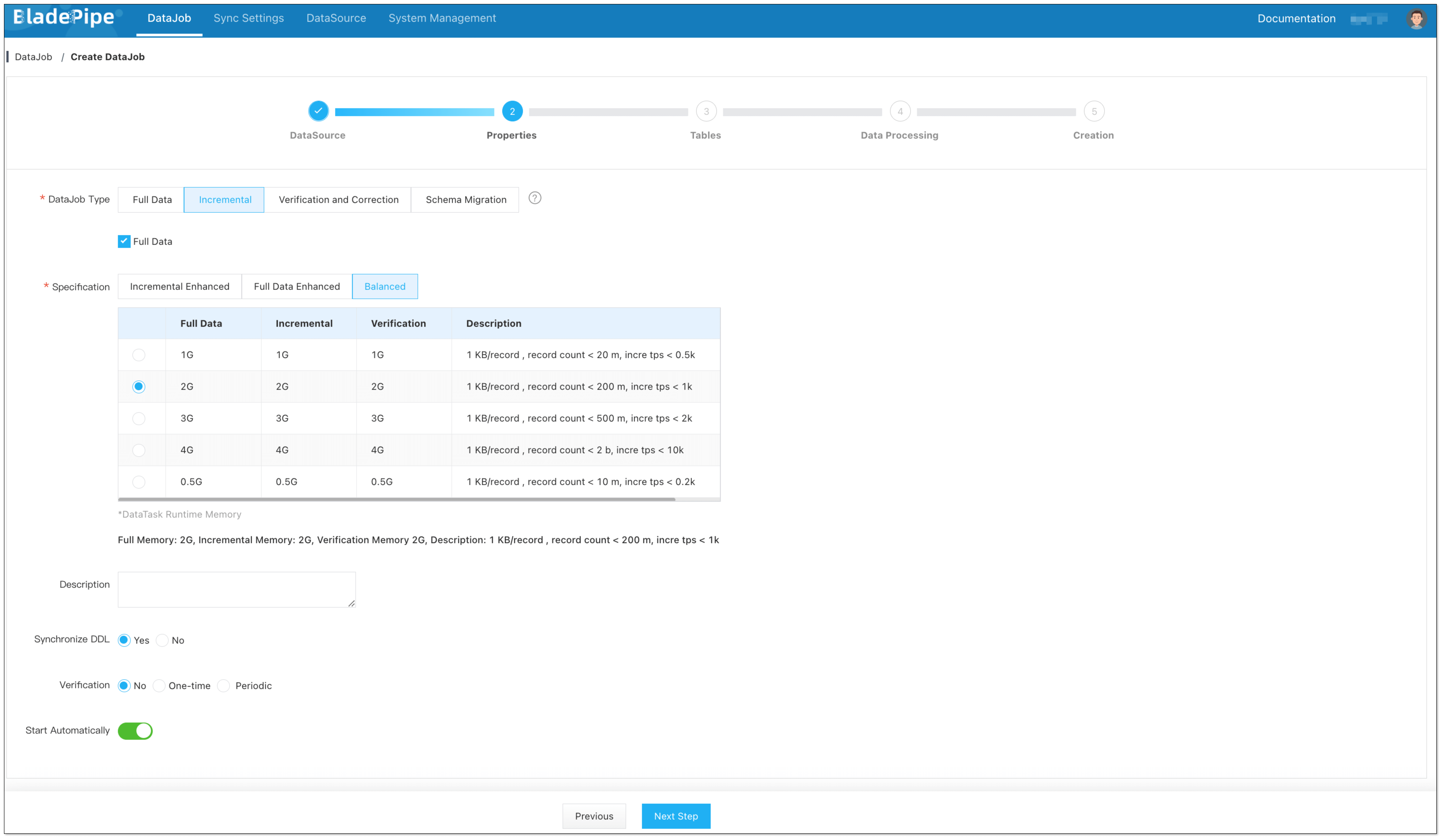The width and height of the screenshot is (1443, 840).
Task: Turn off Start Automatically switch
Action: [135, 731]
